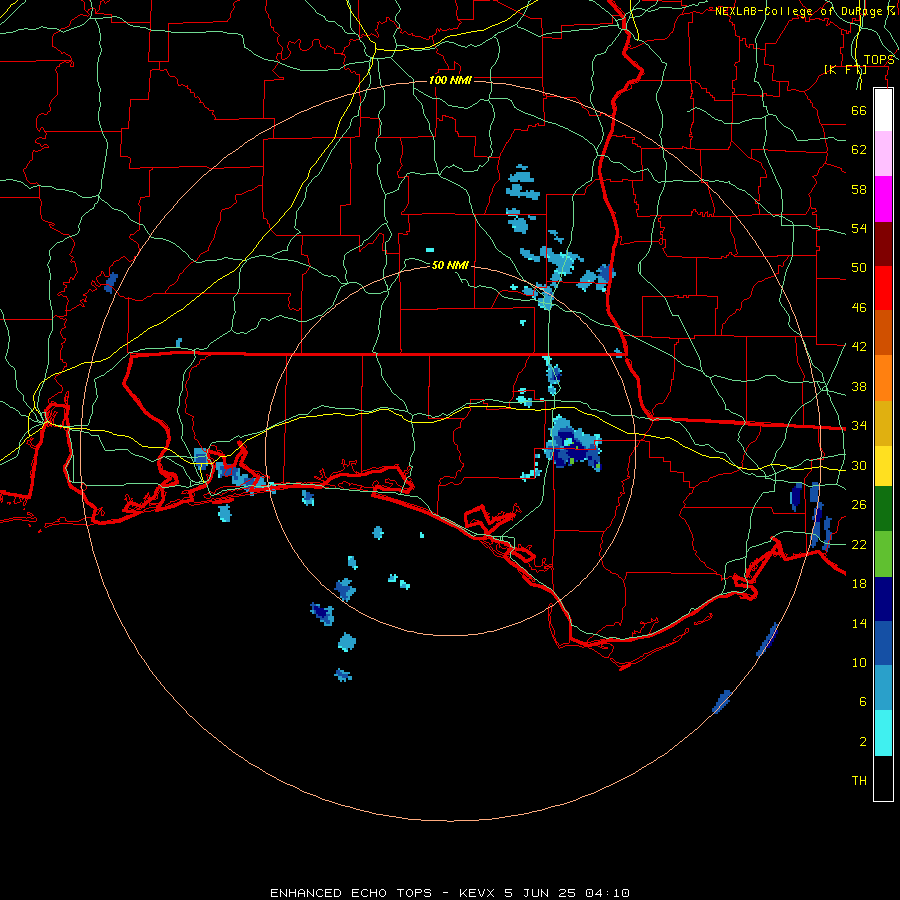Select the dark red (maroon) legend swatch
900x900 pixels.
coord(883,244)
